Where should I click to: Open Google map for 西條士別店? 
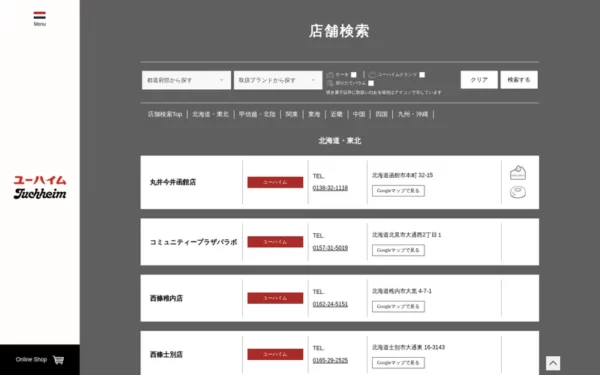398,363
